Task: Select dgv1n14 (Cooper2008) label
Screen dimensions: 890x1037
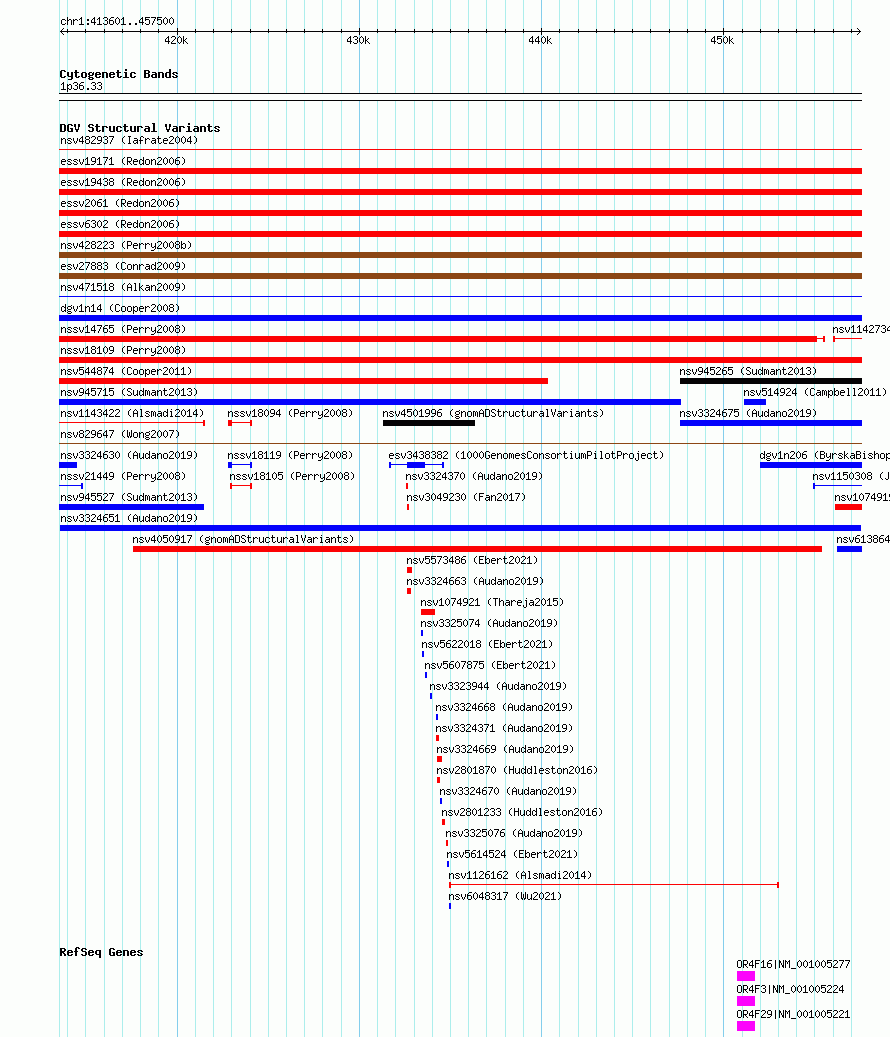Action: pos(120,309)
